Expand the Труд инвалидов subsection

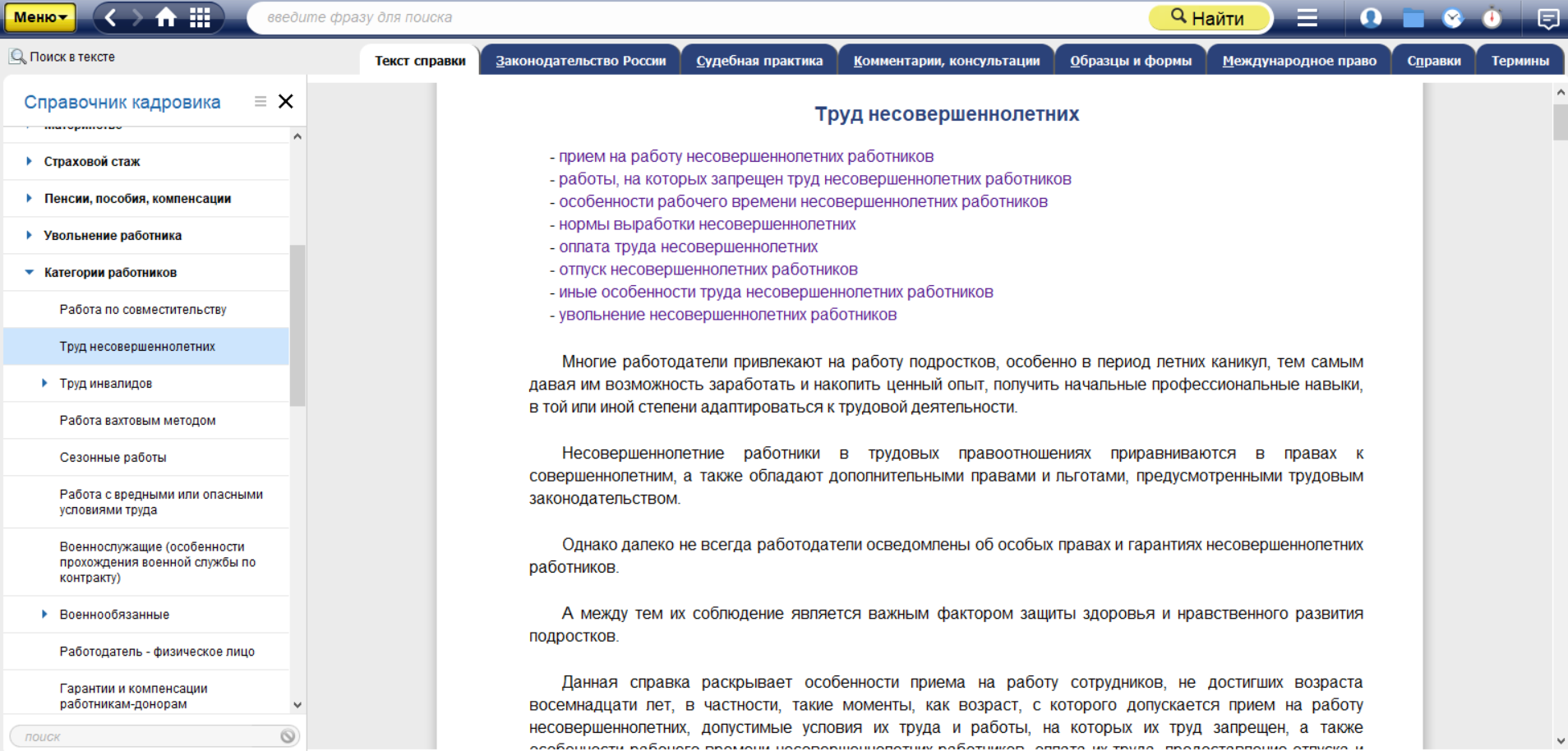click(44, 383)
